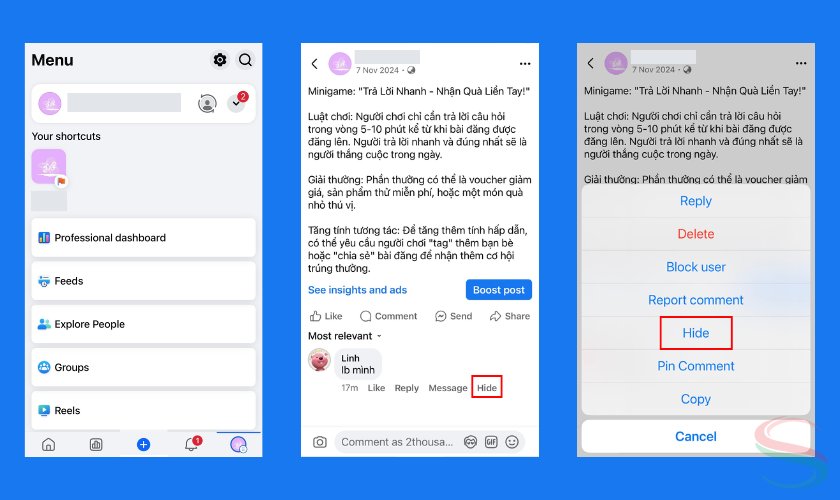Tap Comment action on post

coord(388,316)
